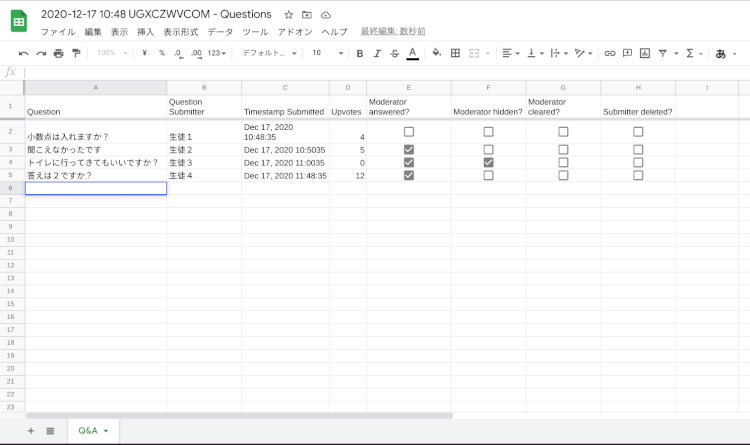Insert a link using the link icon
This screenshot has height=445, width=750.
pos(610,53)
